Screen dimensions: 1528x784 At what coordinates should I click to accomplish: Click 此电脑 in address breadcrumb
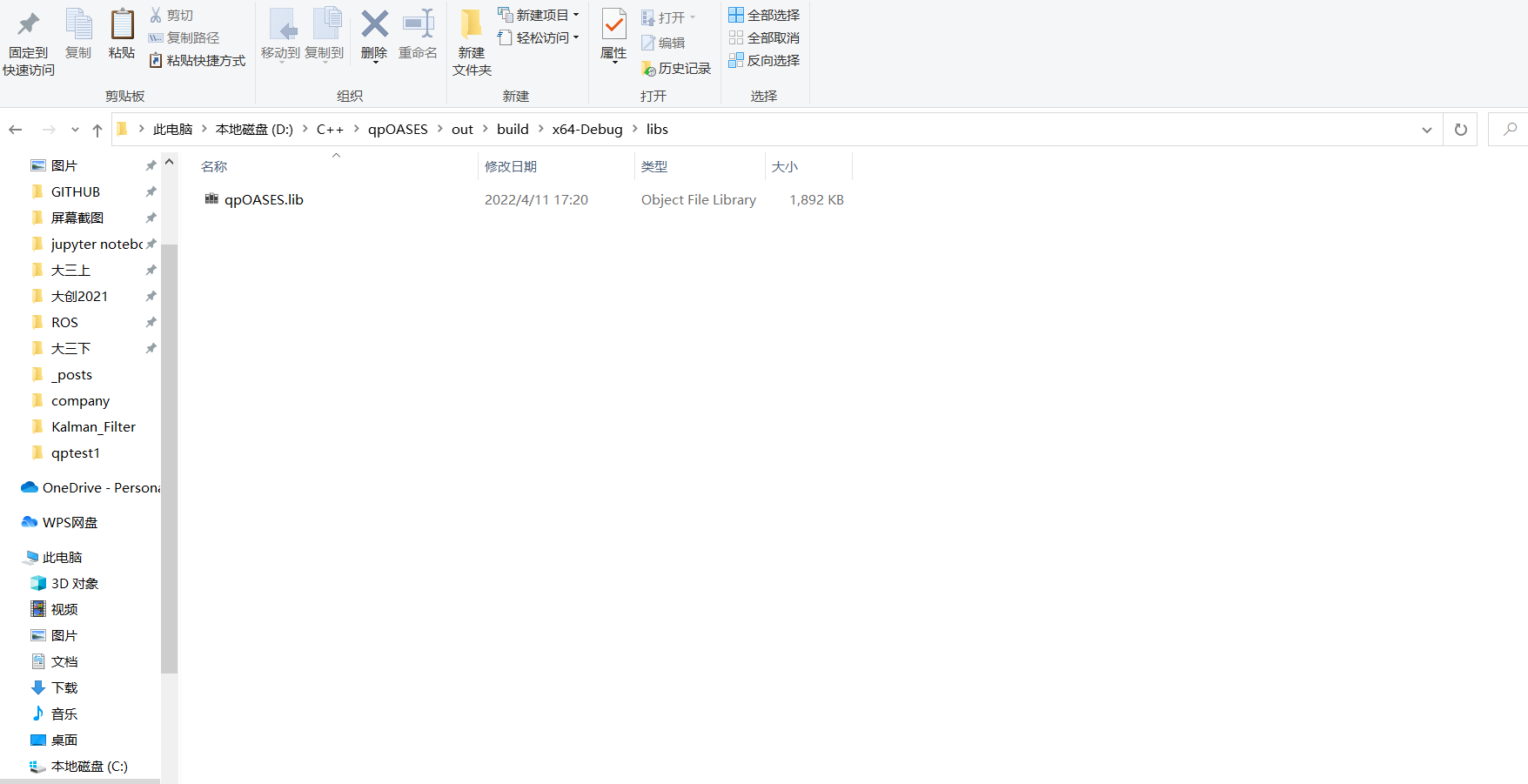click(x=172, y=129)
